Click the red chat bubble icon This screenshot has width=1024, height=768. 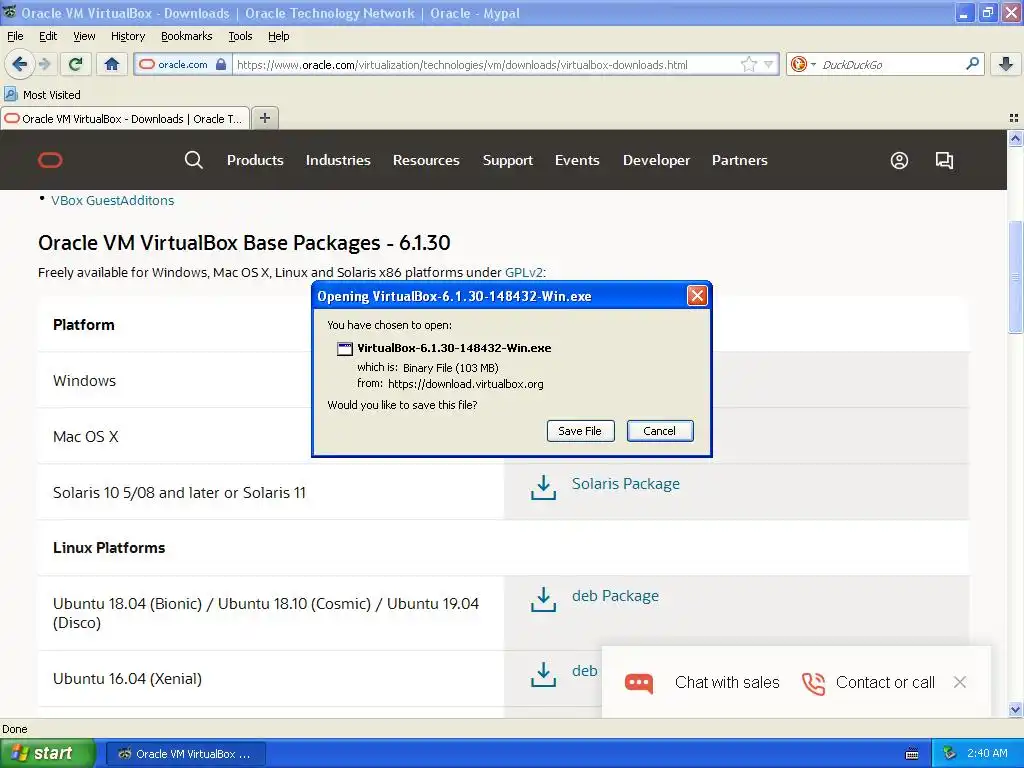(639, 683)
